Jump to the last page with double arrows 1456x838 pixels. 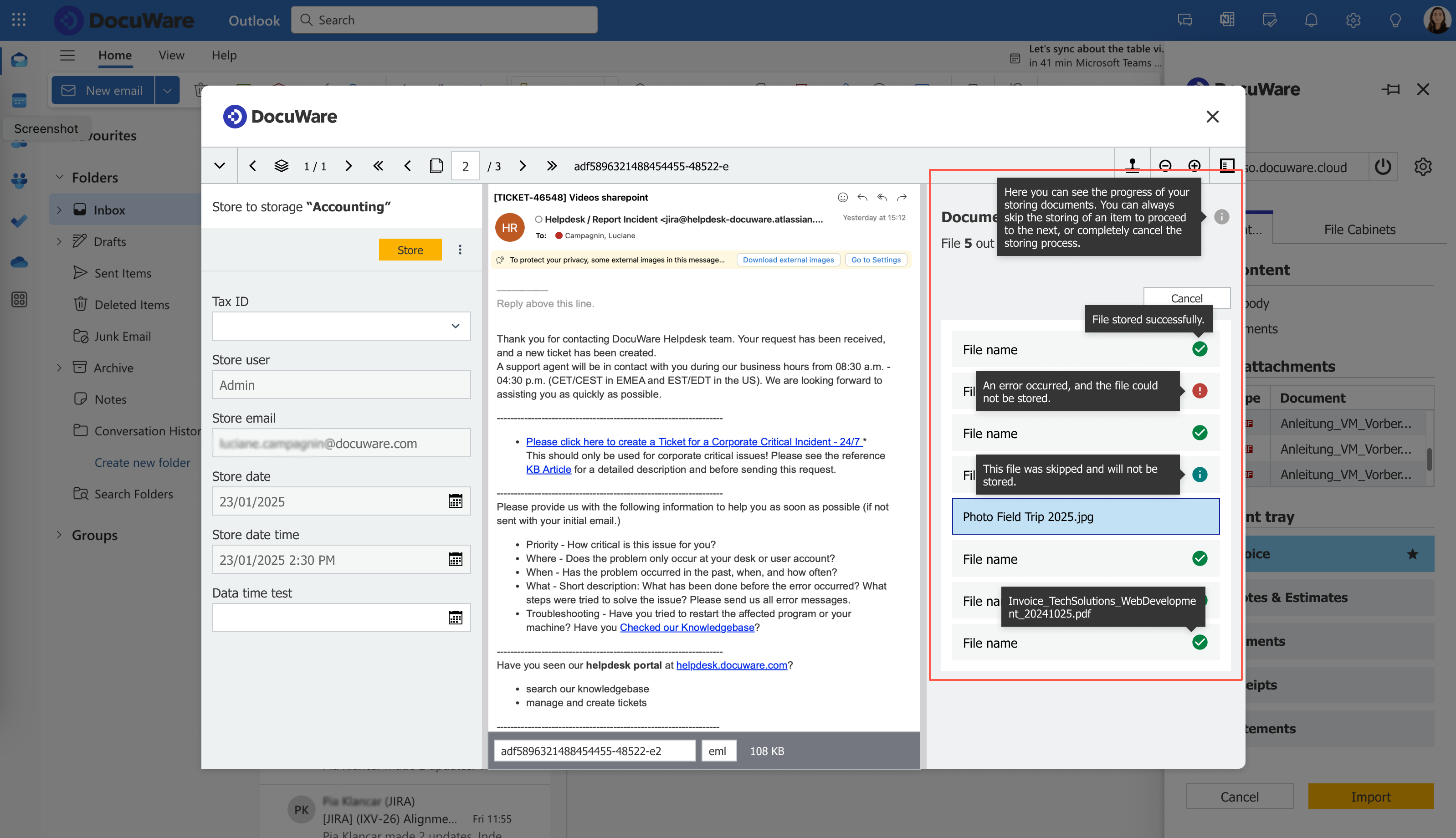point(552,166)
